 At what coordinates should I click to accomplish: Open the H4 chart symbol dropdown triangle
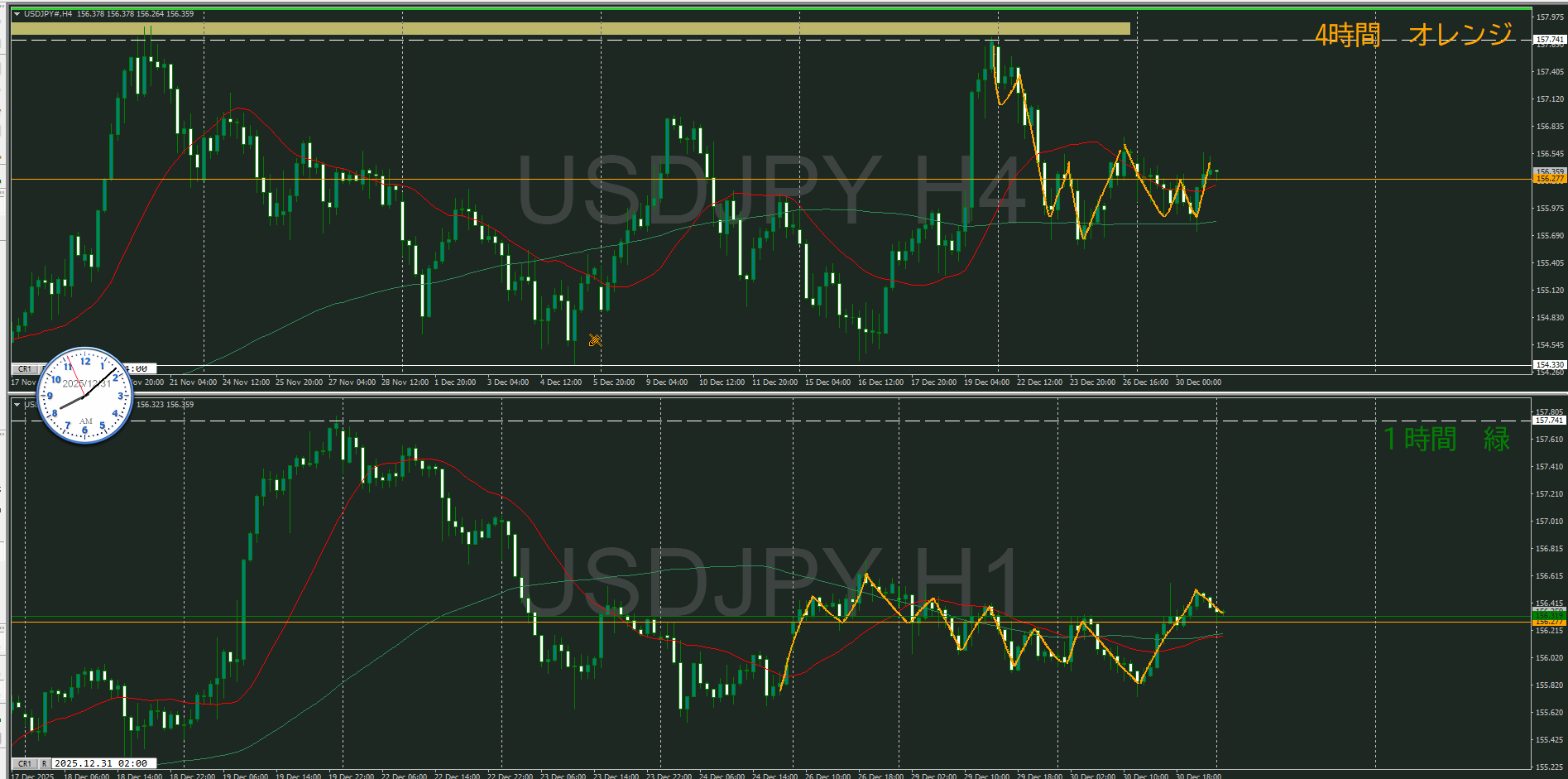pos(17,14)
